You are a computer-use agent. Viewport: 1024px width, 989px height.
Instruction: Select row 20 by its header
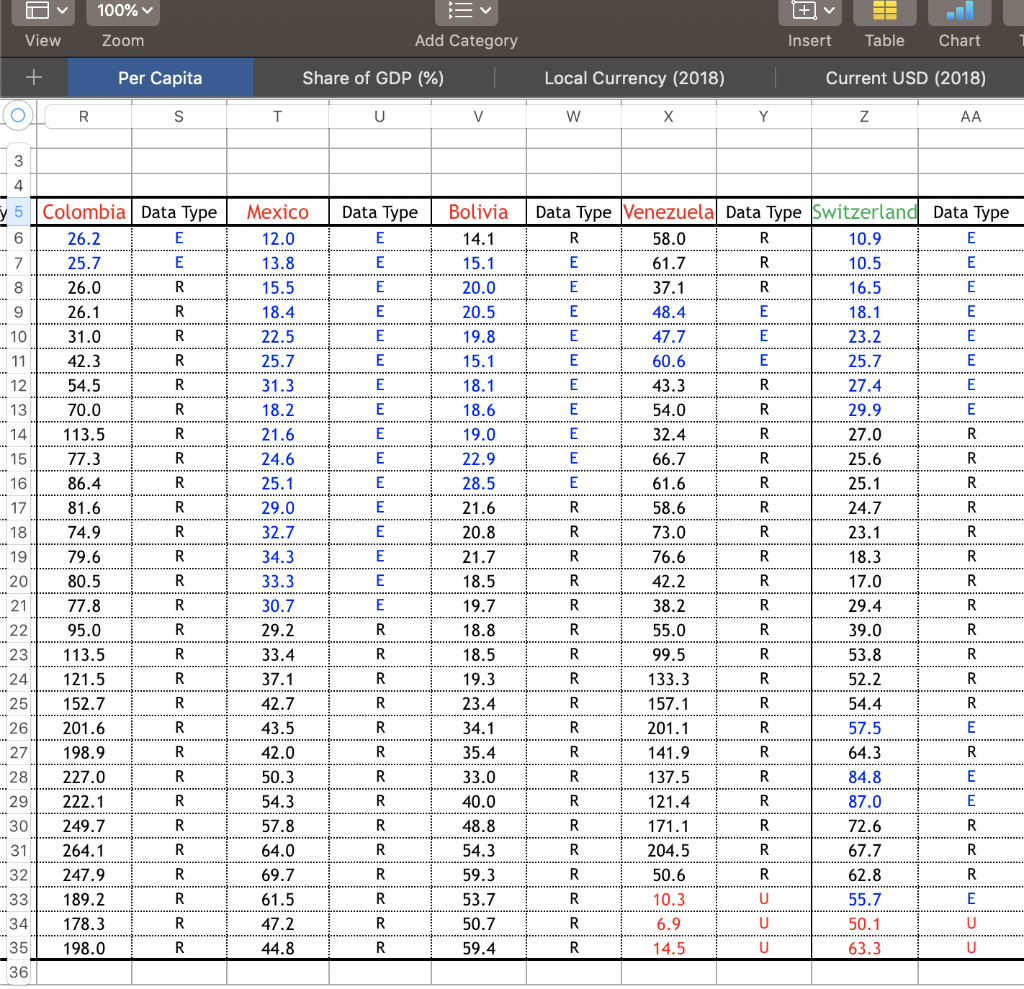coord(18,581)
